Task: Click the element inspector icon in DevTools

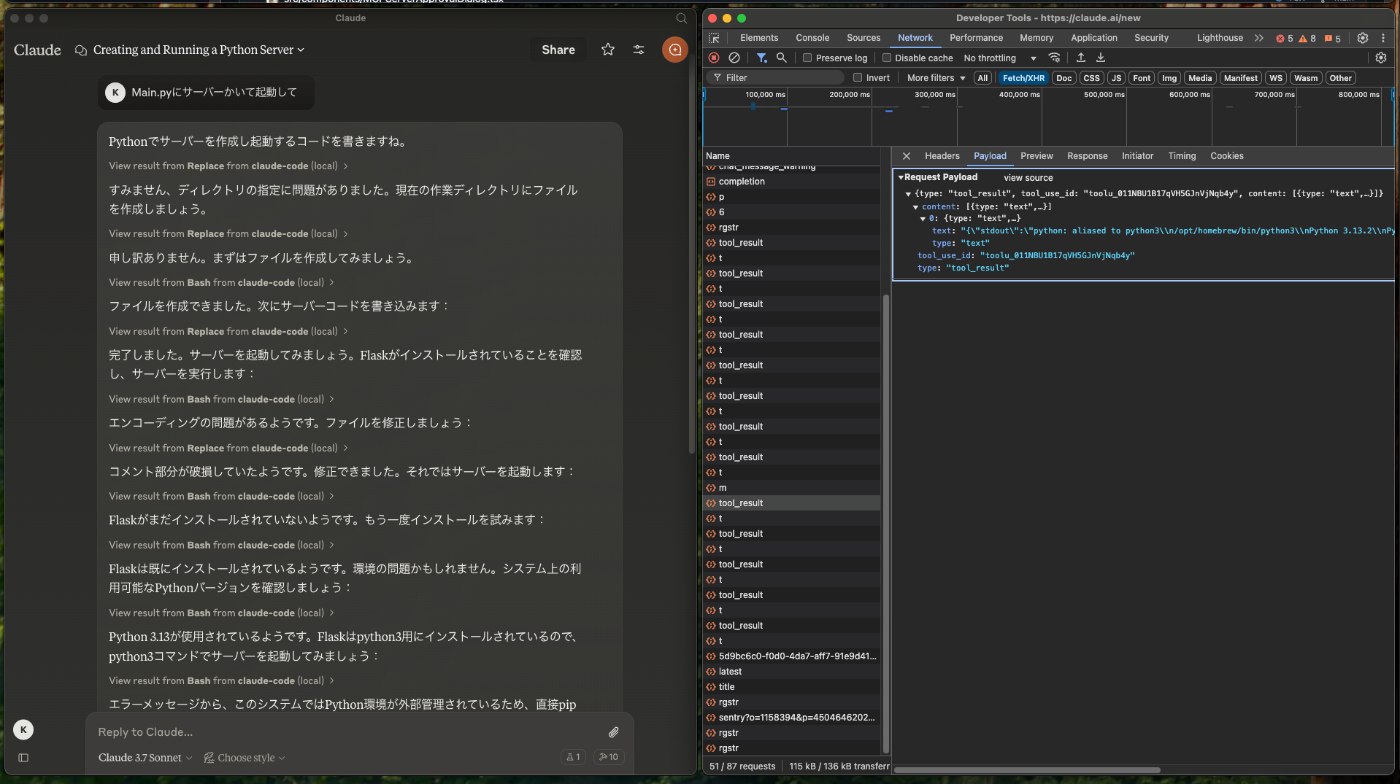Action: [714, 38]
